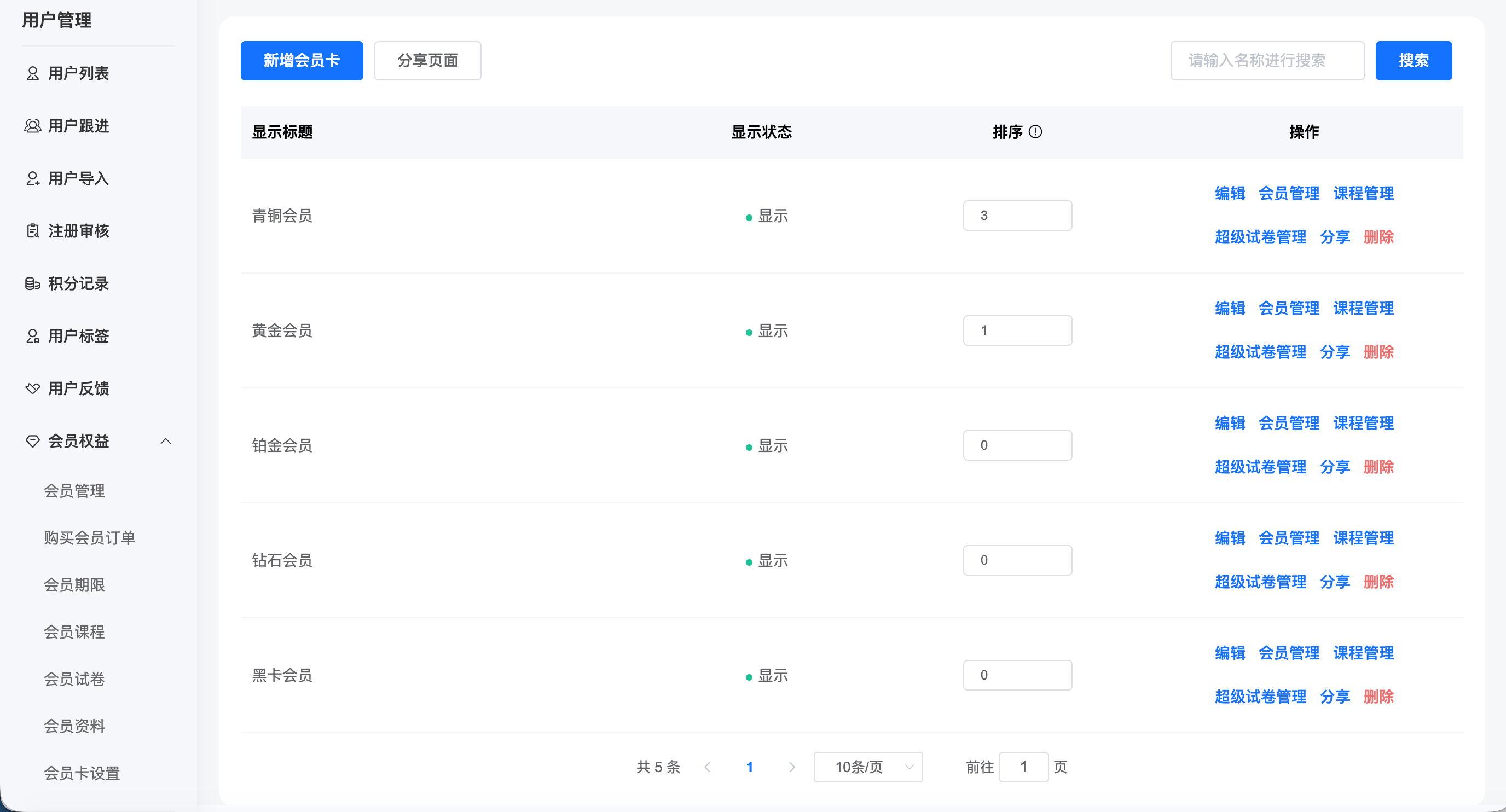Click the sort input for 钻石会员

tap(1017, 561)
